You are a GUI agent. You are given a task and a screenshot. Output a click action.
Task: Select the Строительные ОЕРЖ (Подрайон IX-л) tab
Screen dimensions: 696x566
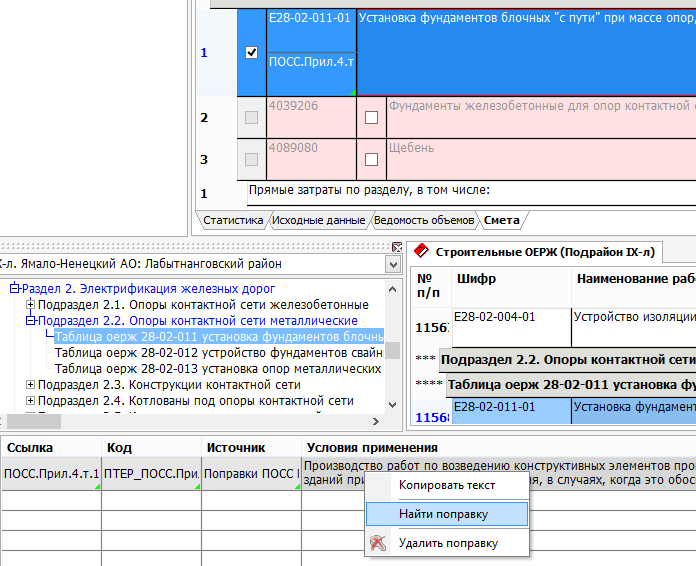pos(535,252)
